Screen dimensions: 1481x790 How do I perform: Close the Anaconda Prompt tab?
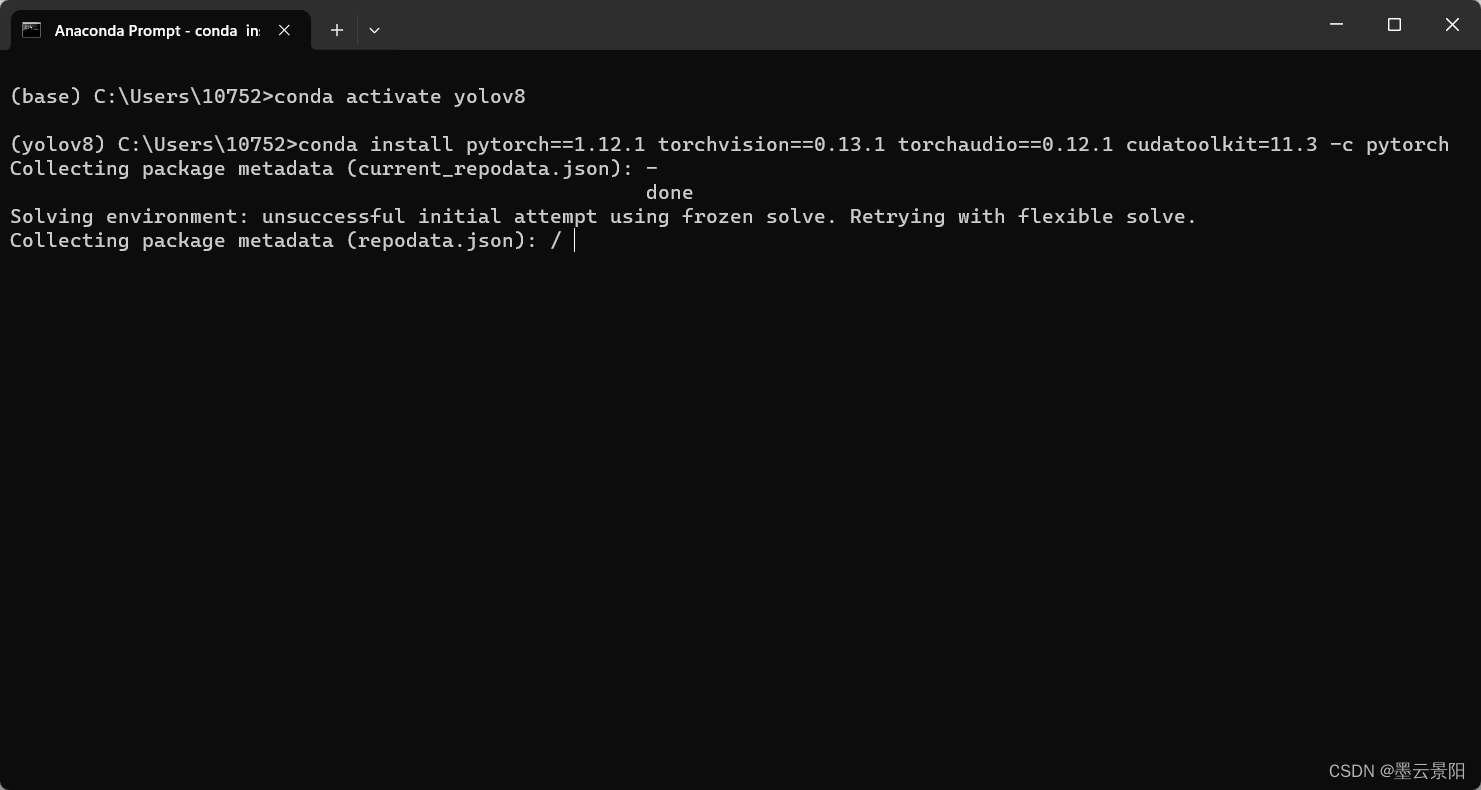(283, 29)
